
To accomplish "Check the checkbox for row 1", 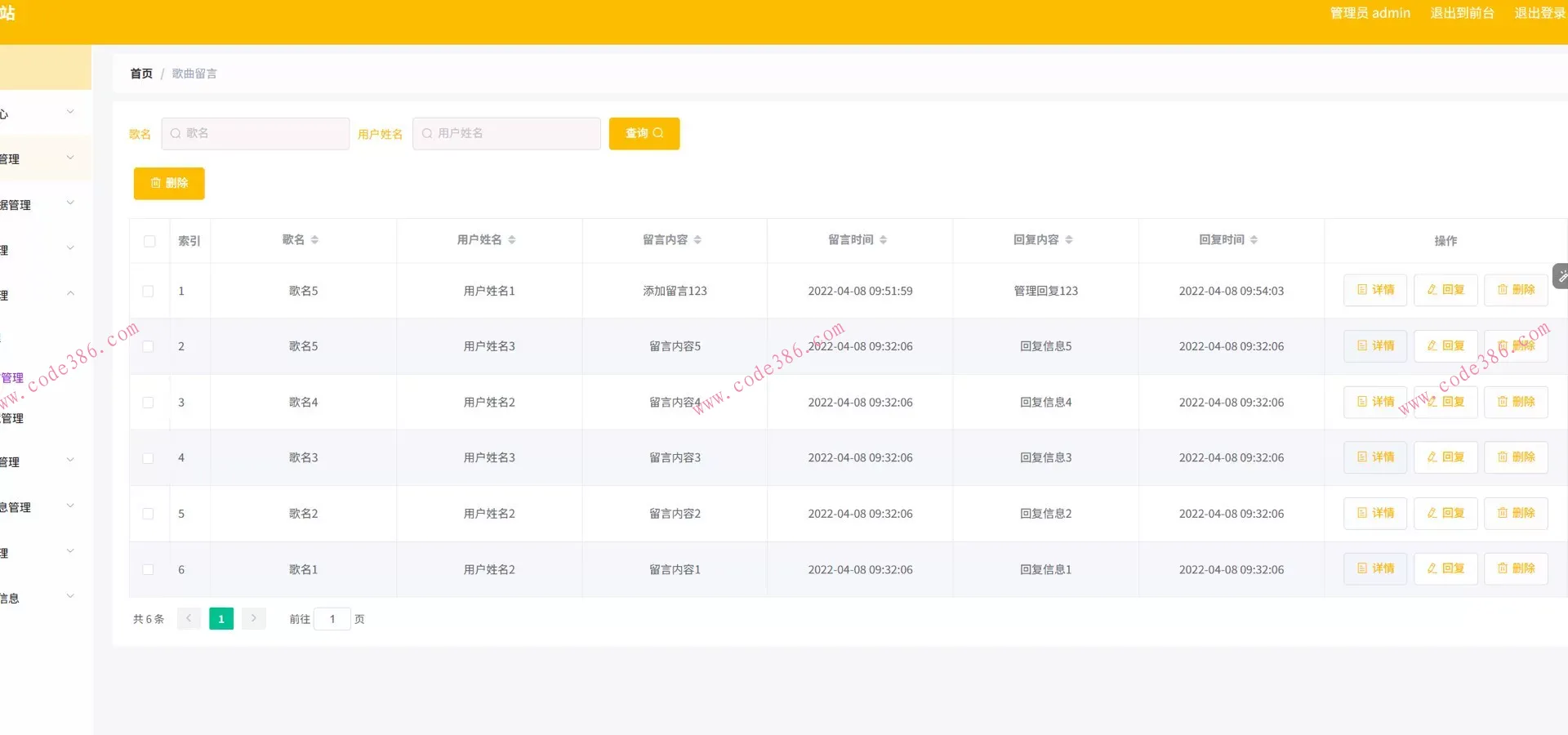I will 149,292.
